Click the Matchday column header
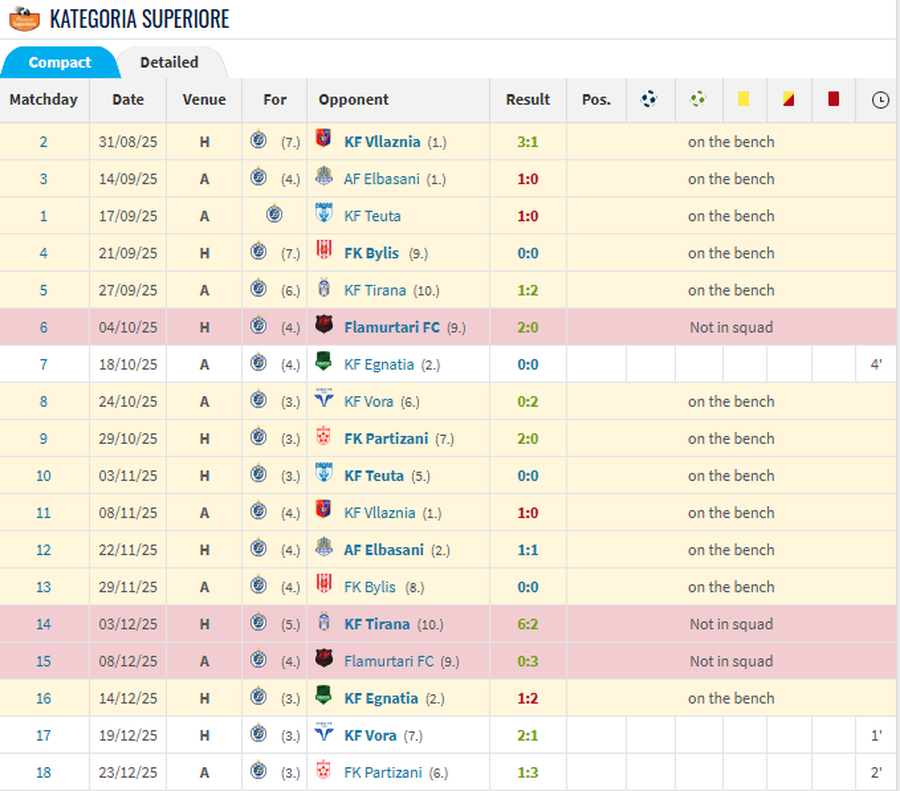The height and width of the screenshot is (791, 900). coord(43,99)
